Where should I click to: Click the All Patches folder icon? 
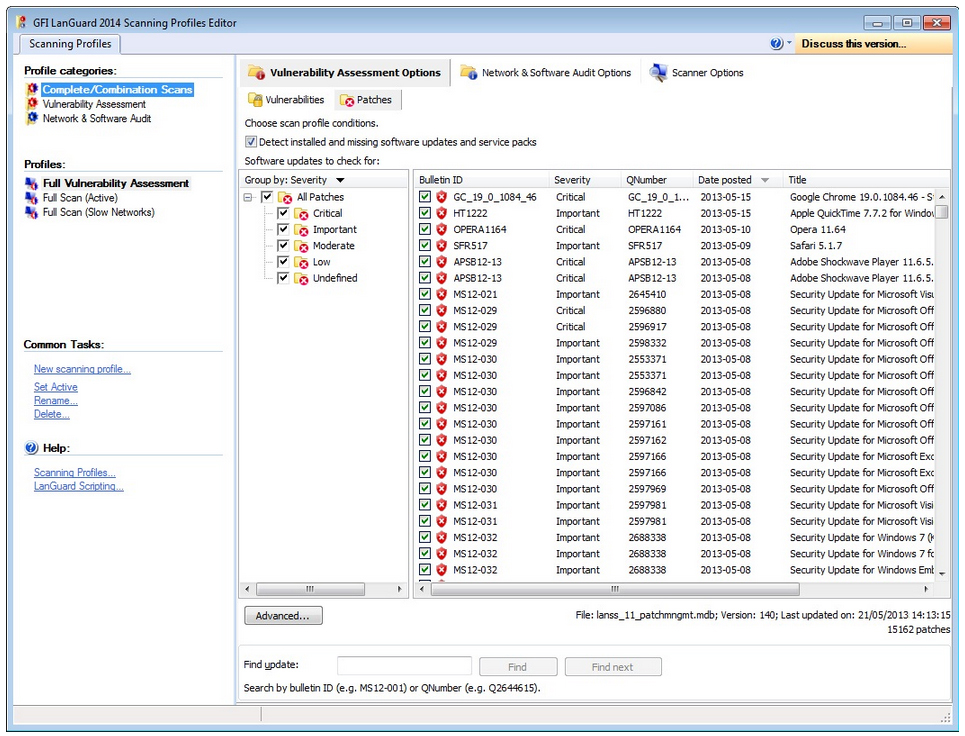coord(285,198)
